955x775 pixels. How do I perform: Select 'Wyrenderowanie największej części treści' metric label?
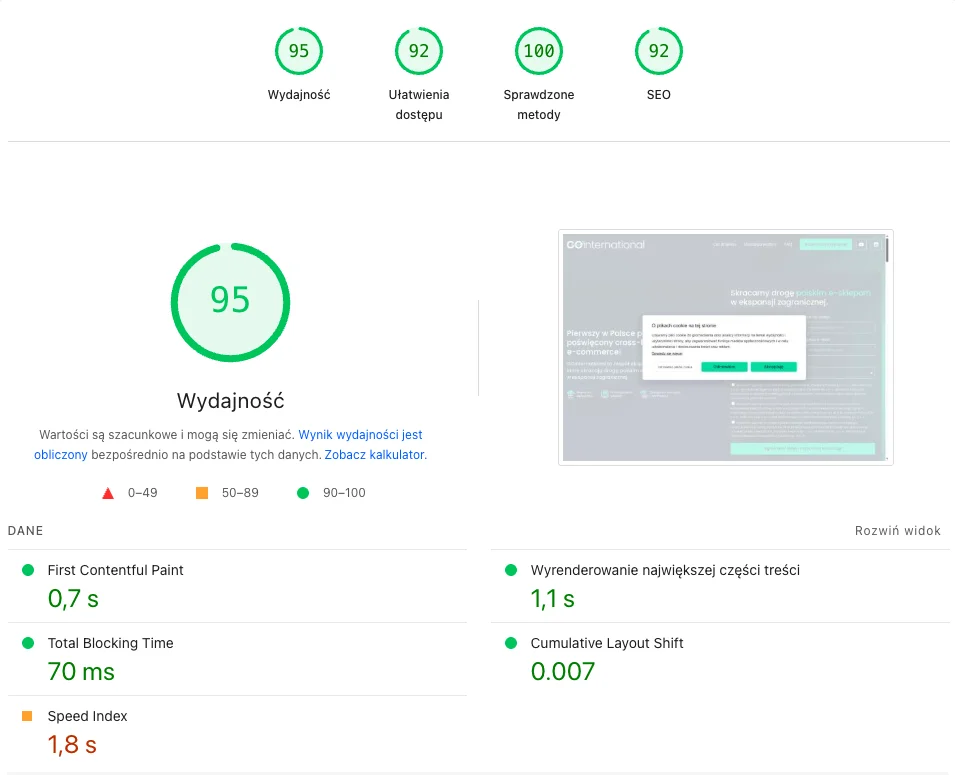click(x=665, y=570)
